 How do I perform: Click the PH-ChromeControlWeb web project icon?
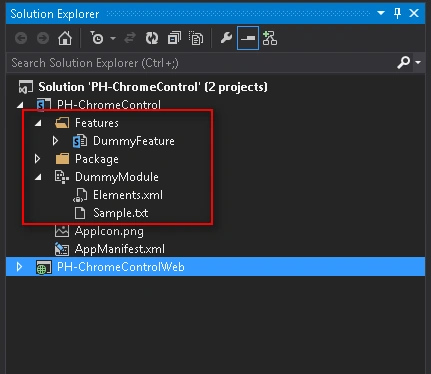(44, 267)
